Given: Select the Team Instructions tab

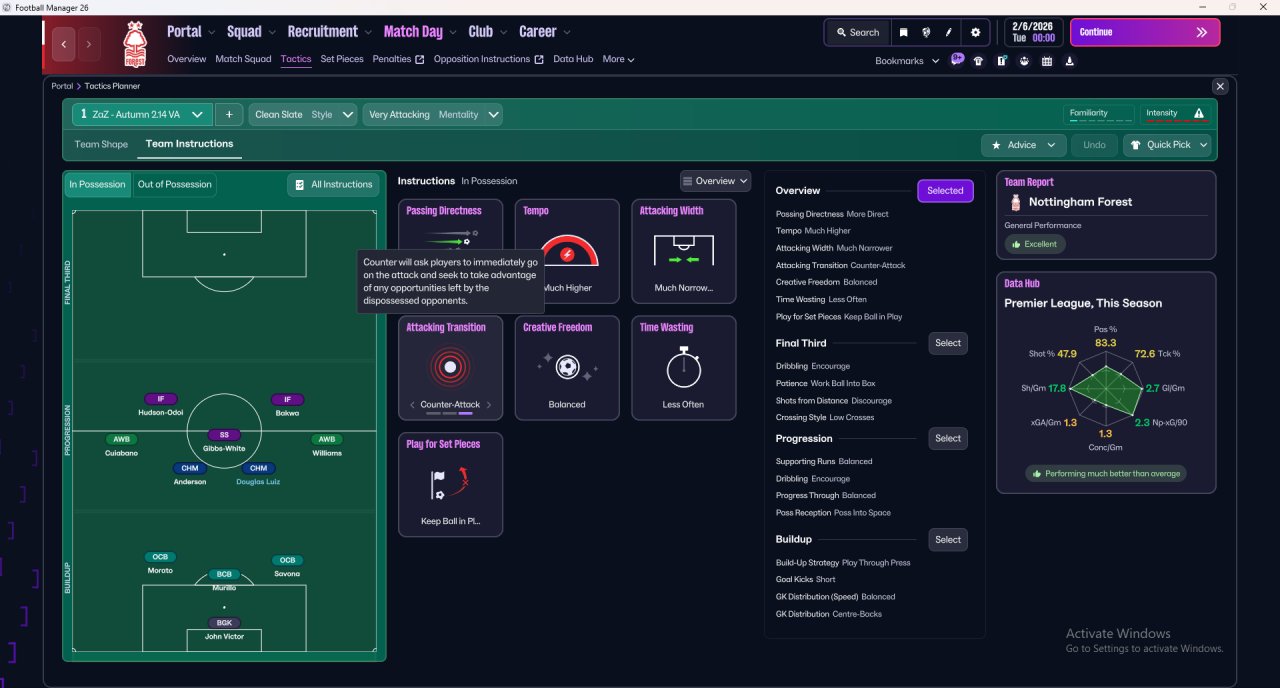Looking at the screenshot, I should coord(189,144).
